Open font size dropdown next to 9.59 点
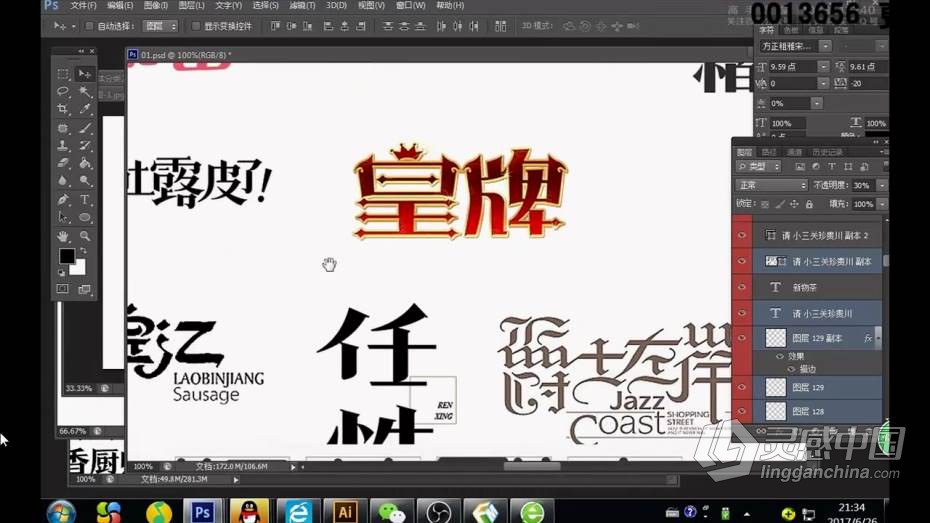 coord(823,67)
